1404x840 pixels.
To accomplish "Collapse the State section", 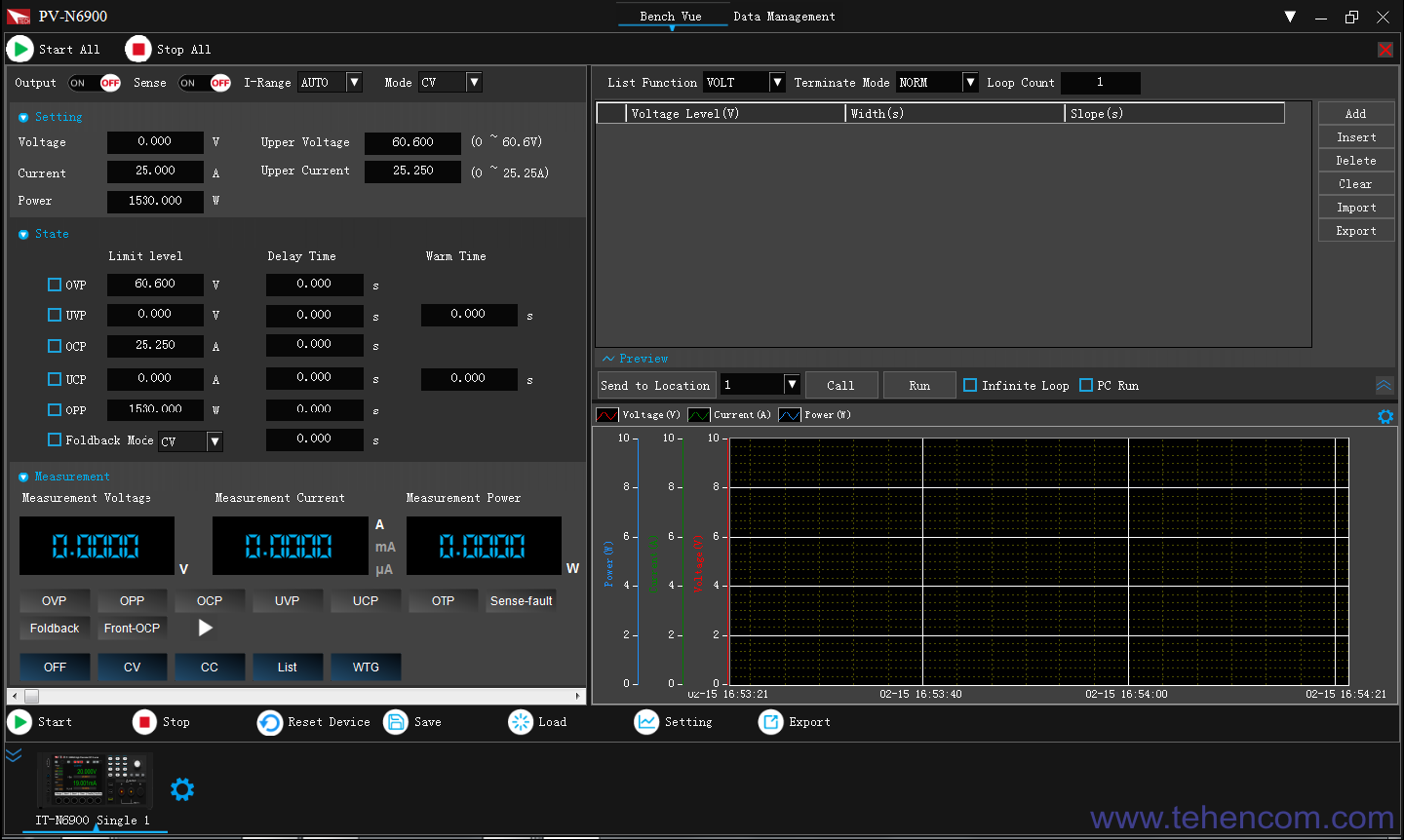I will [23, 234].
